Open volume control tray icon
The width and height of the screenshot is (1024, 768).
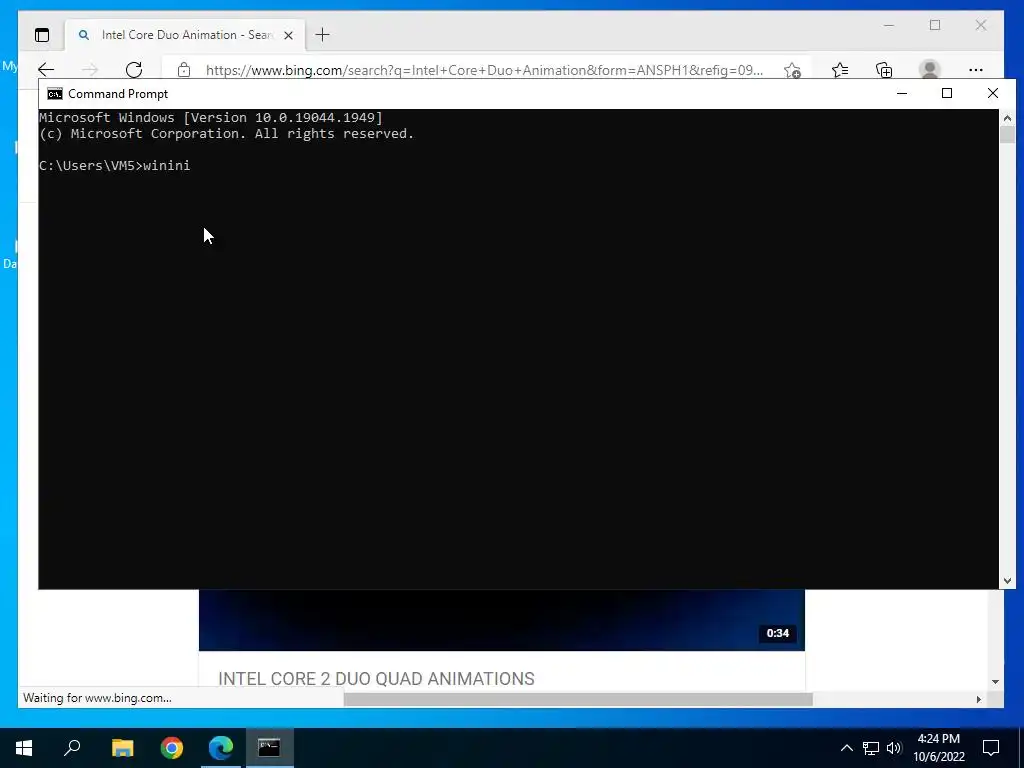tap(894, 748)
